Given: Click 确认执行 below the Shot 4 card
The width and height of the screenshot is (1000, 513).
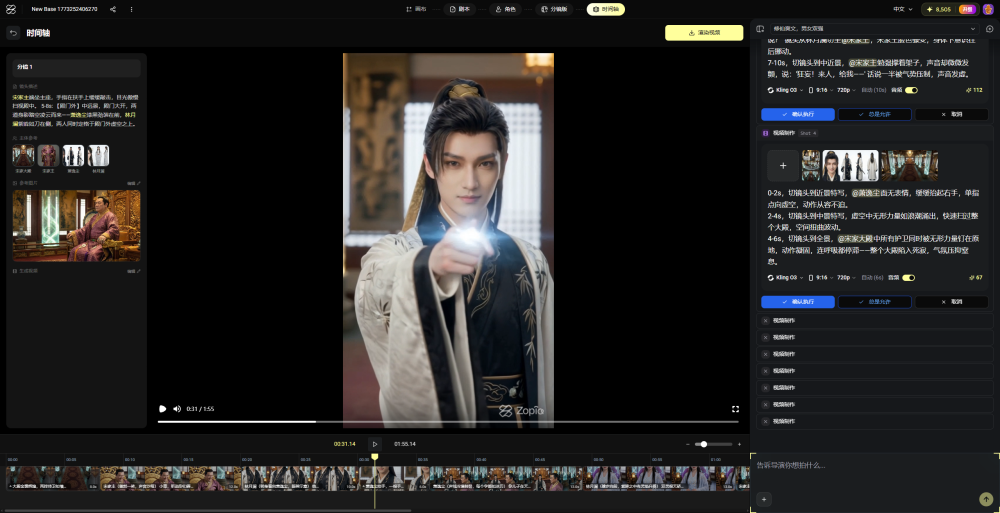Looking at the screenshot, I should (x=798, y=302).
